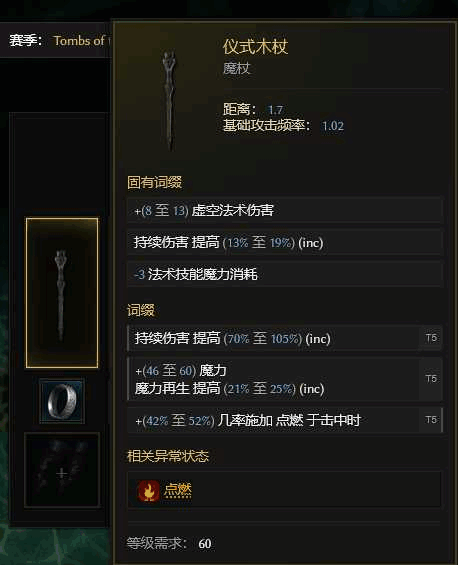Click the 固有词缀 section header
Viewport: 458px width, 565px height.
point(154,182)
